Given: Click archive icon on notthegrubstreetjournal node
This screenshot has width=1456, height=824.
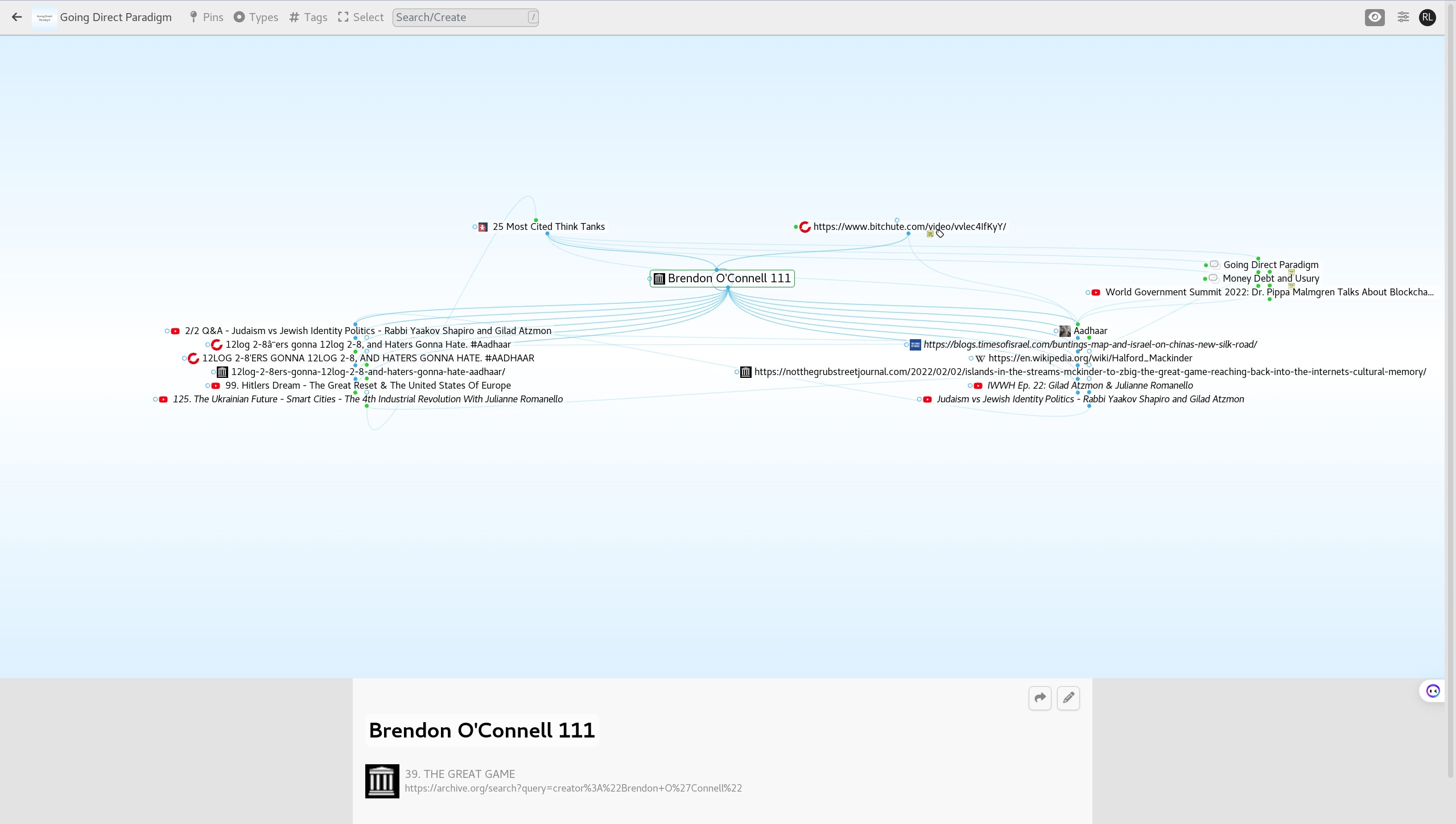Looking at the screenshot, I should (x=745, y=372).
